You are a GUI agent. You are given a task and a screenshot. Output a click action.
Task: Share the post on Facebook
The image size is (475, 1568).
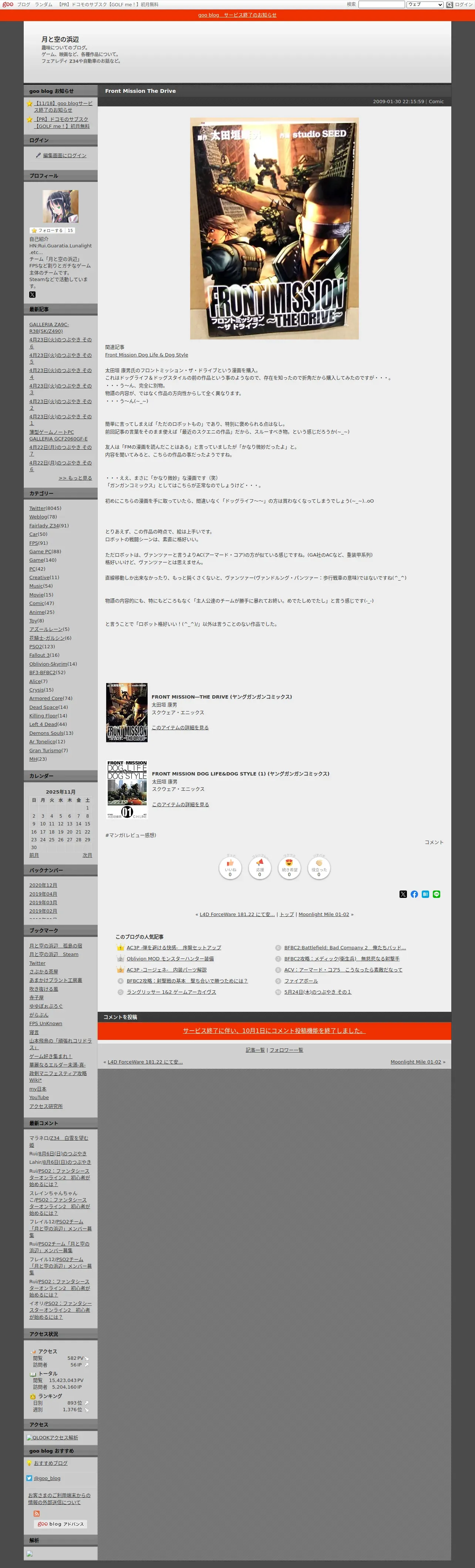pyautogui.click(x=414, y=894)
